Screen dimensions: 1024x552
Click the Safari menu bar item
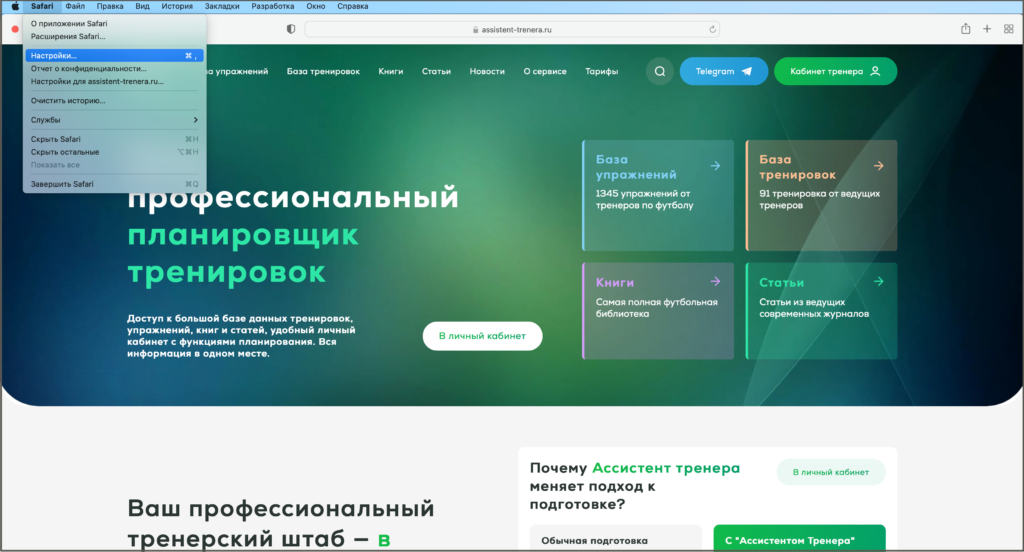tap(42, 6)
